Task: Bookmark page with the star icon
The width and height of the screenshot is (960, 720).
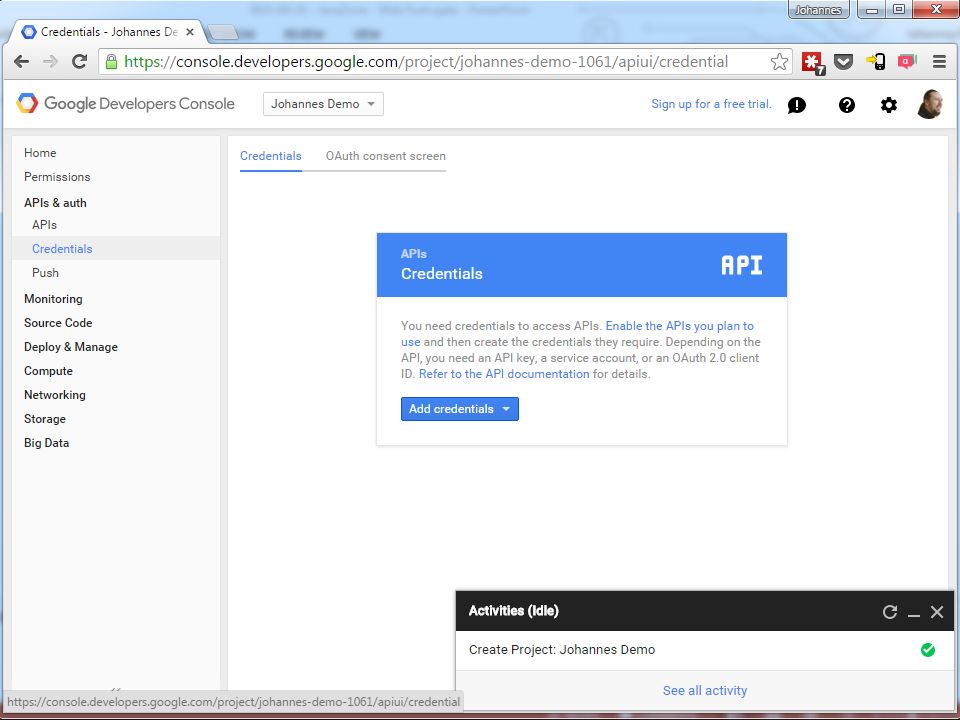Action: point(779,61)
